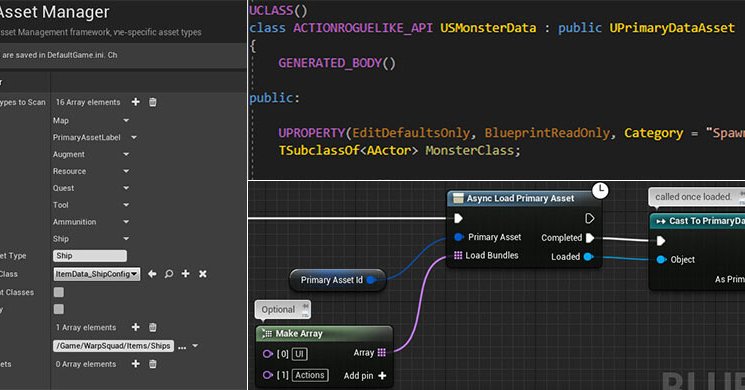Click UPROPERTY macro in the code
745x390 pixels.
[x=312, y=133]
